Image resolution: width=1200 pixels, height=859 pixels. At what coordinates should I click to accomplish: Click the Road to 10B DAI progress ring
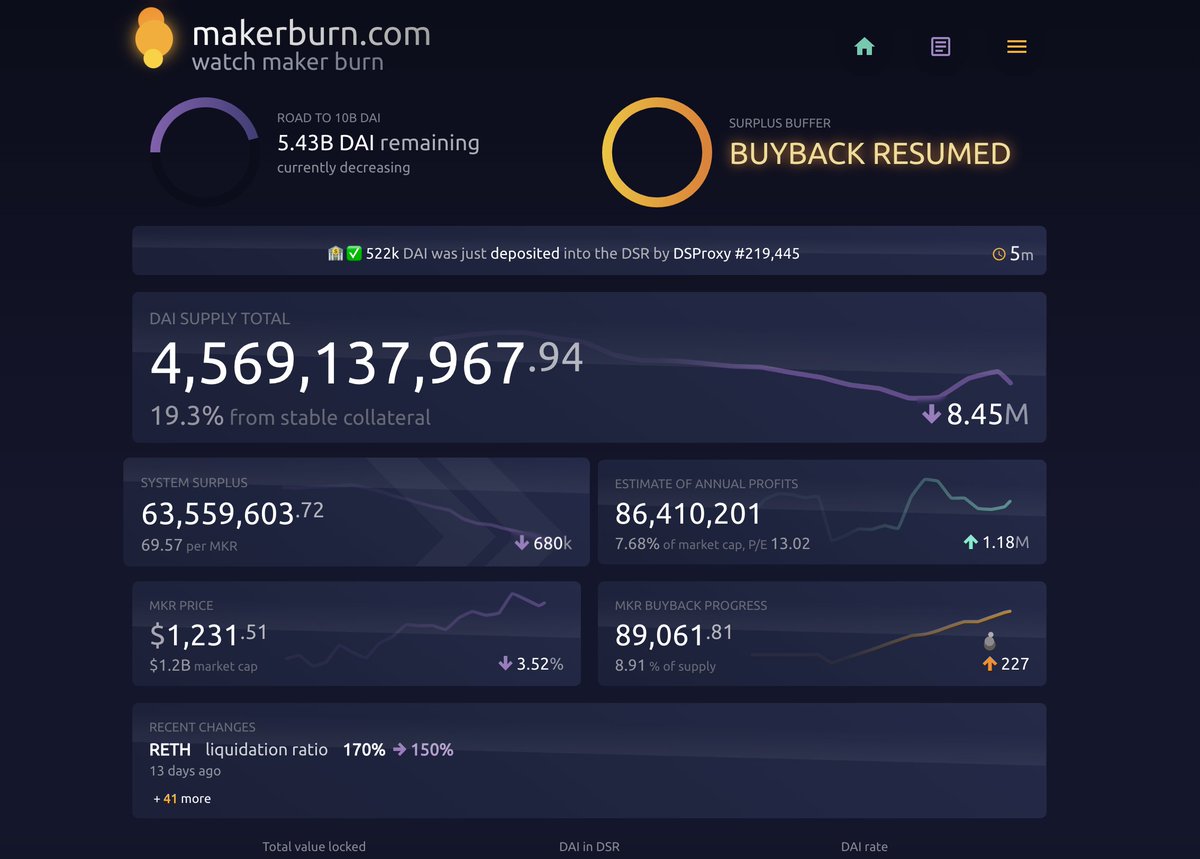[x=205, y=152]
